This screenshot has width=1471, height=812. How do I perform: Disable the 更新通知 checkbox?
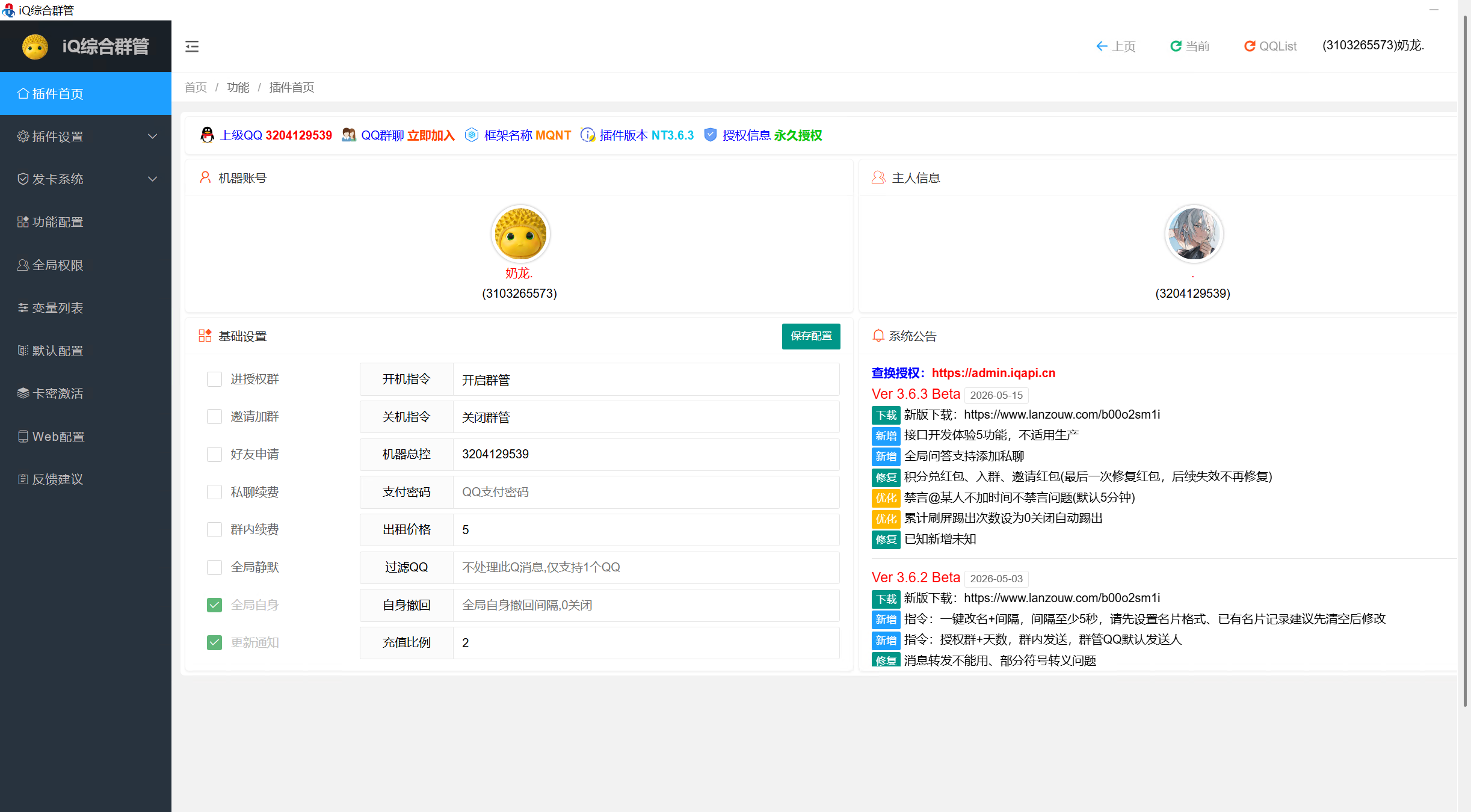pyautogui.click(x=214, y=642)
